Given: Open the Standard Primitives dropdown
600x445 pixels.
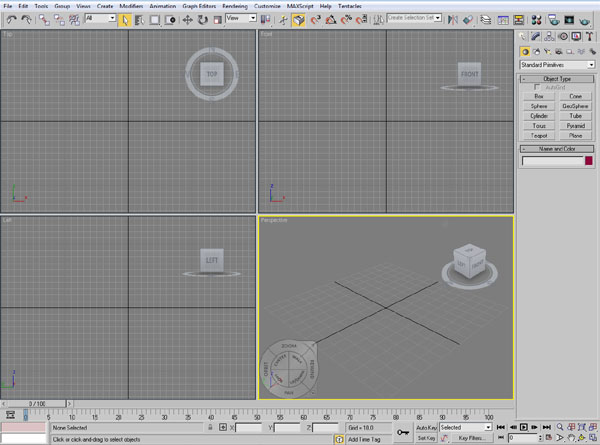Looking at the screenshot, I should tap(557, 65).
